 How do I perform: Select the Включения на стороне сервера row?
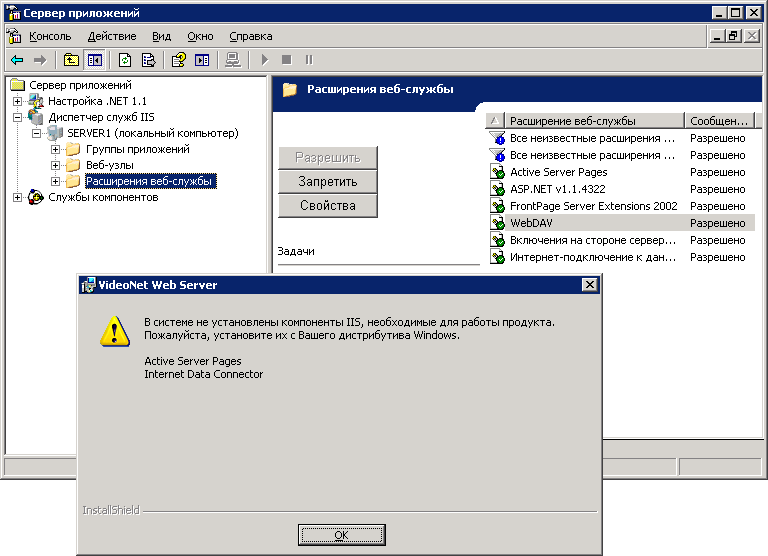click(620, 240)
